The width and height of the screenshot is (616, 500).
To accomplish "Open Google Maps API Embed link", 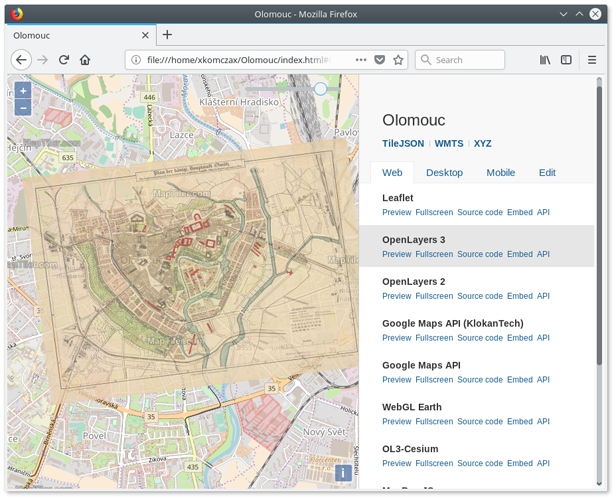I will [520, 379].
